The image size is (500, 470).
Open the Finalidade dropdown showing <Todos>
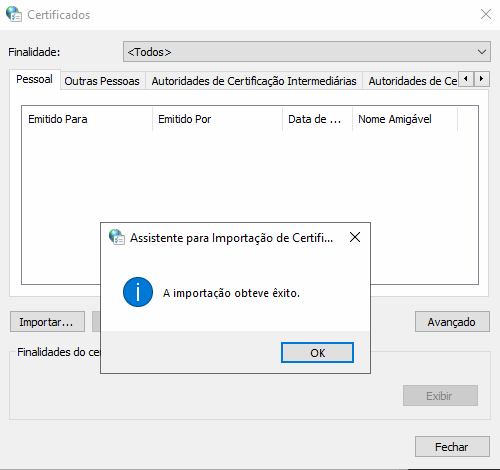coord(307,52)
